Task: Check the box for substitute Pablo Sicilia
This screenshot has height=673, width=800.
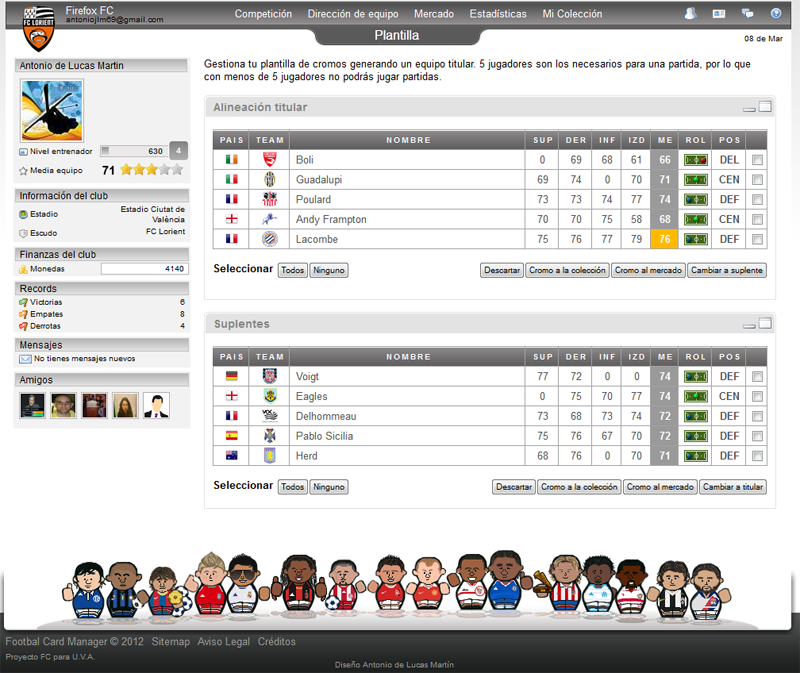Action: click(757, 436)
